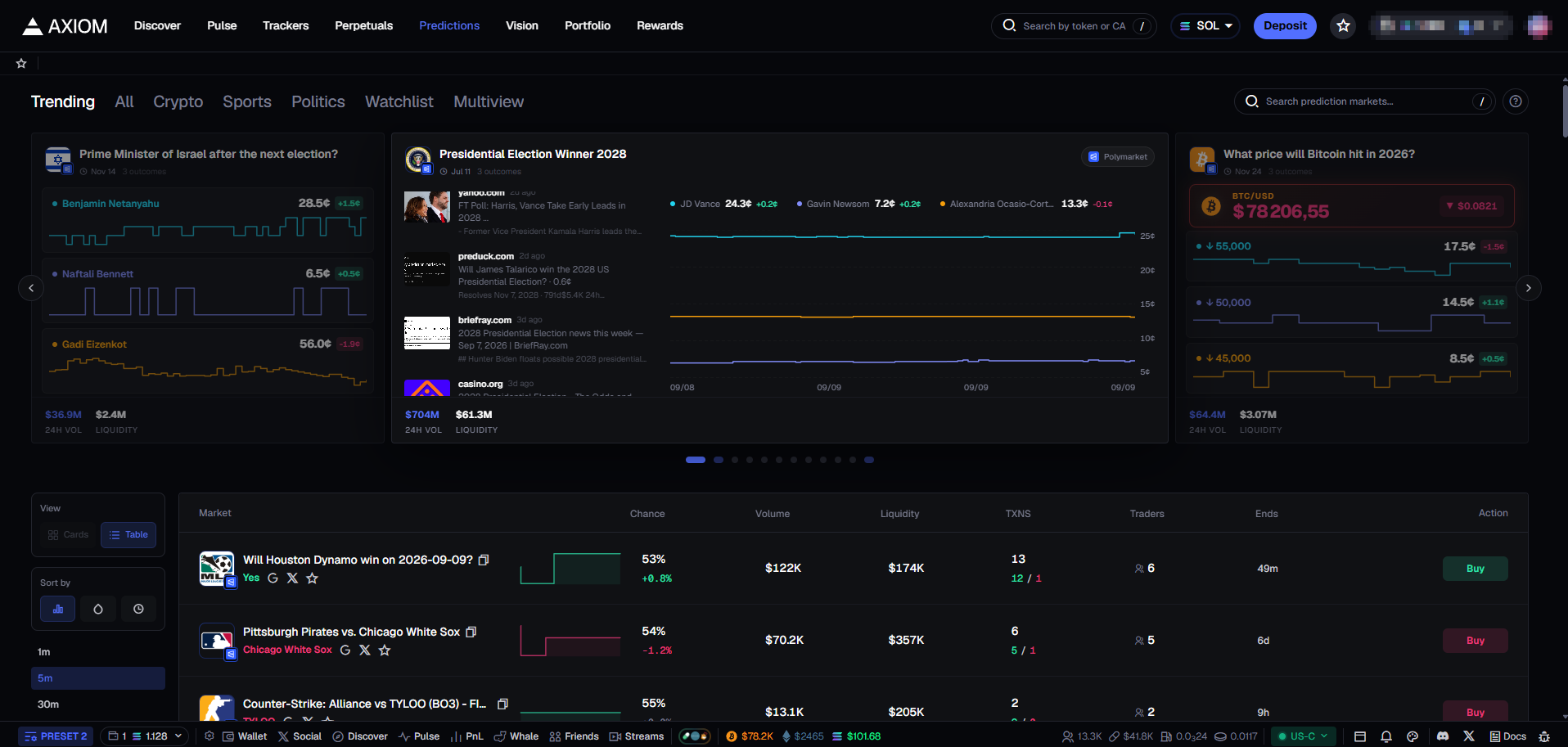Sort markets by volume bar-chart icon

57,609
